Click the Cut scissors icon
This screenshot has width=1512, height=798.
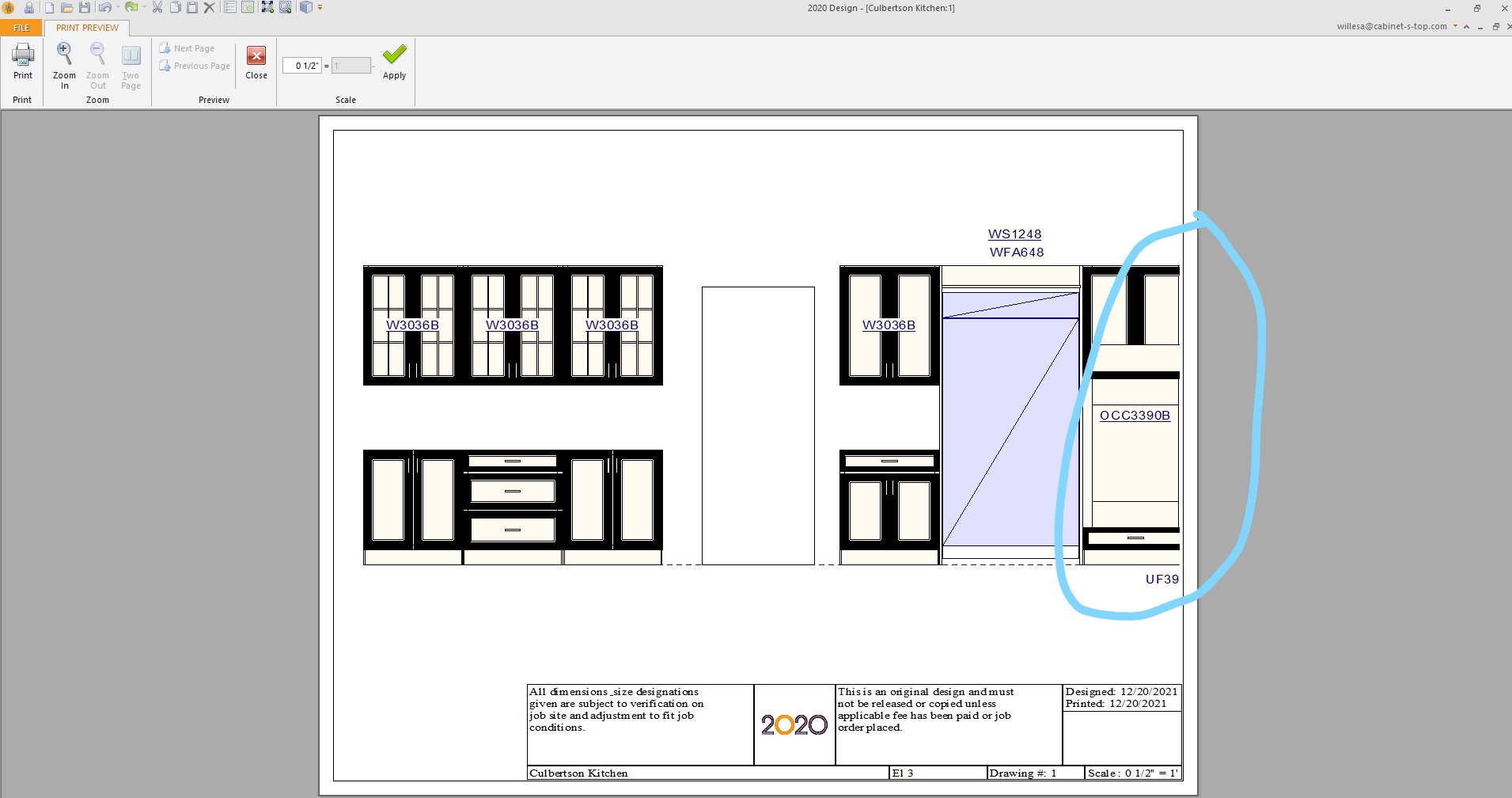coord(157,8)
